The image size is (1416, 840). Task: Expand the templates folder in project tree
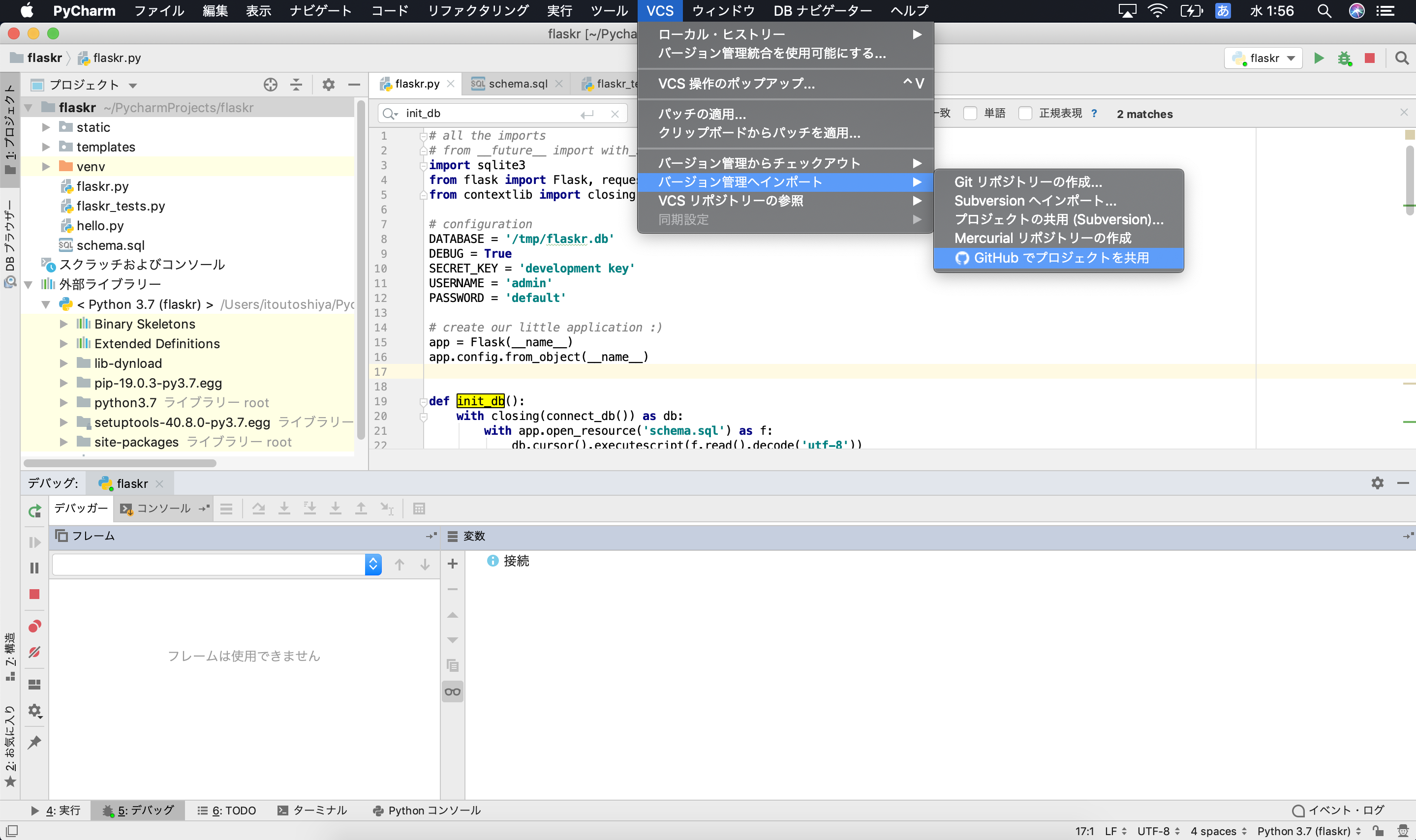pyautogui.click(x=46, y=147)
